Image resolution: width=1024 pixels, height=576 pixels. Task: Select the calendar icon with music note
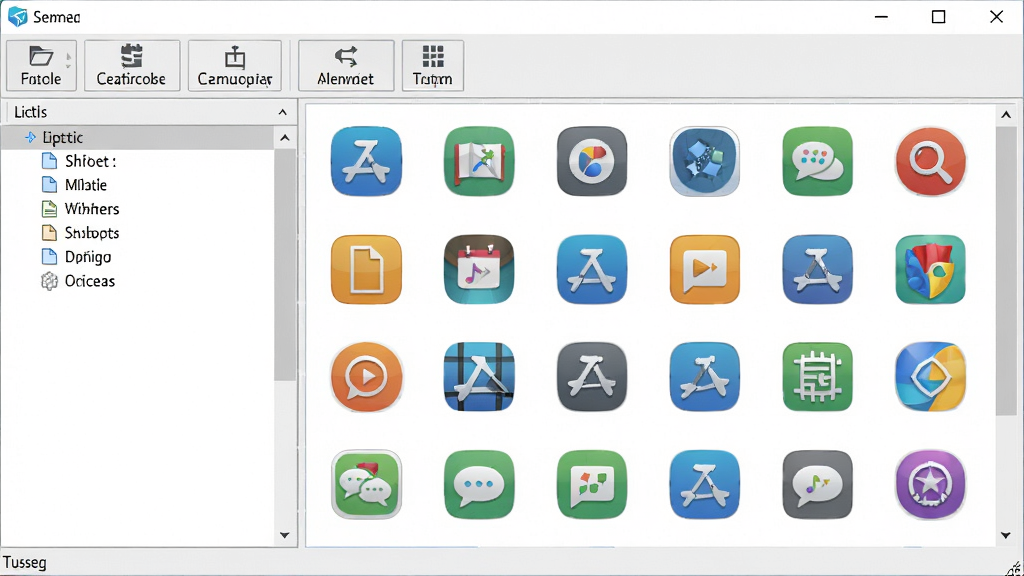(479, 269)
